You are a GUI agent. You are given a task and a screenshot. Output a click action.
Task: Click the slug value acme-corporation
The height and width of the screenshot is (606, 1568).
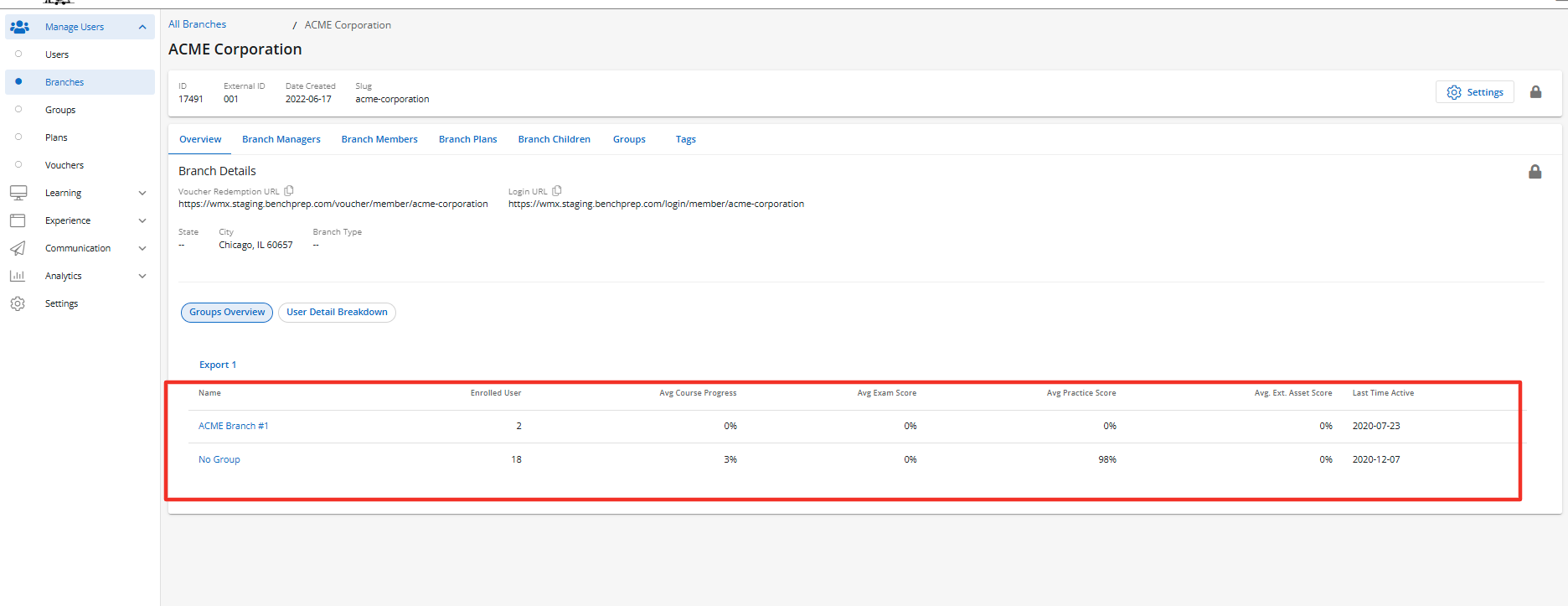coord(392,99)
